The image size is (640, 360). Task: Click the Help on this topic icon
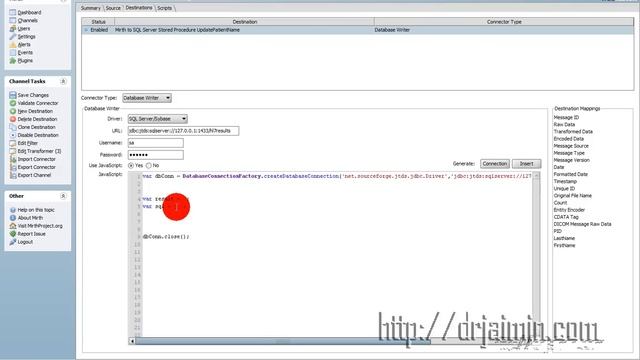point(13,210)
